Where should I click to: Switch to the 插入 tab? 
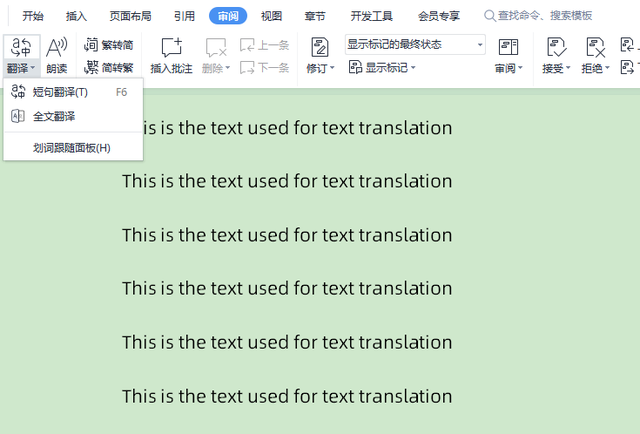(76, 16)
